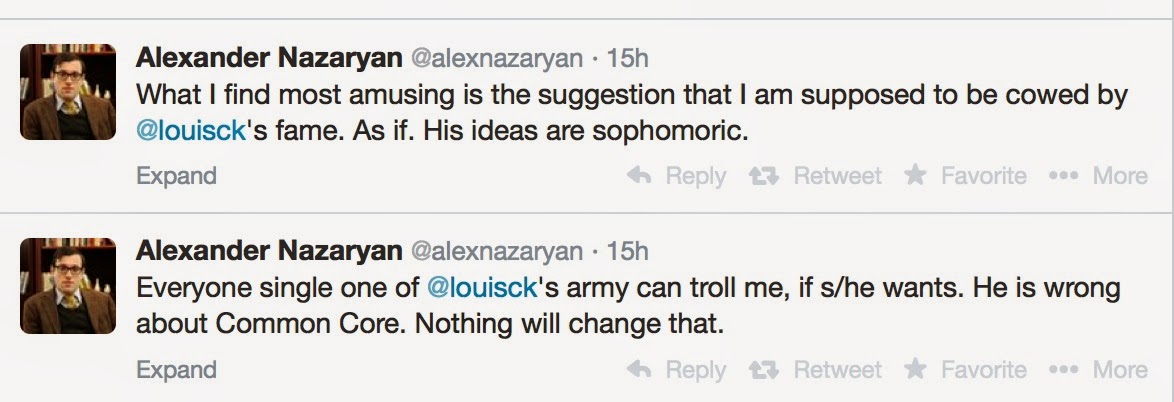Click the Reply arrow icon on the second tweet
1174x402 pixels.
(639, 370)
